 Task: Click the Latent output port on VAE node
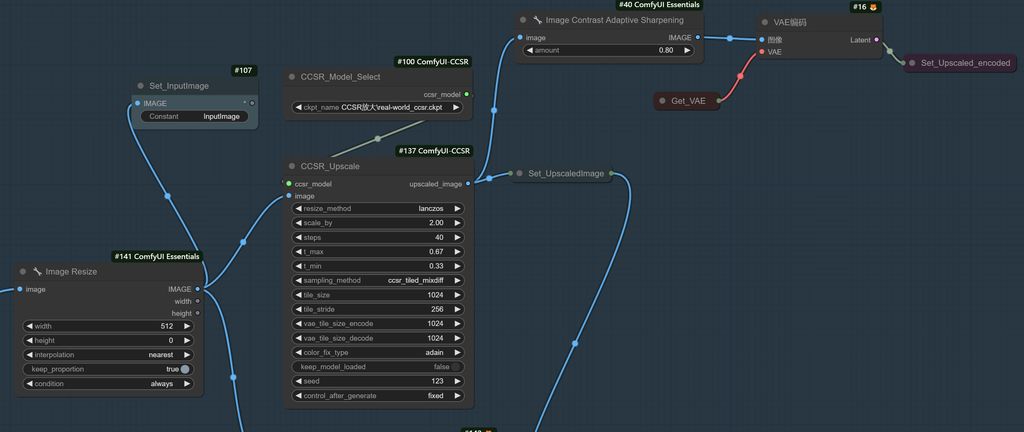[877, 40]
